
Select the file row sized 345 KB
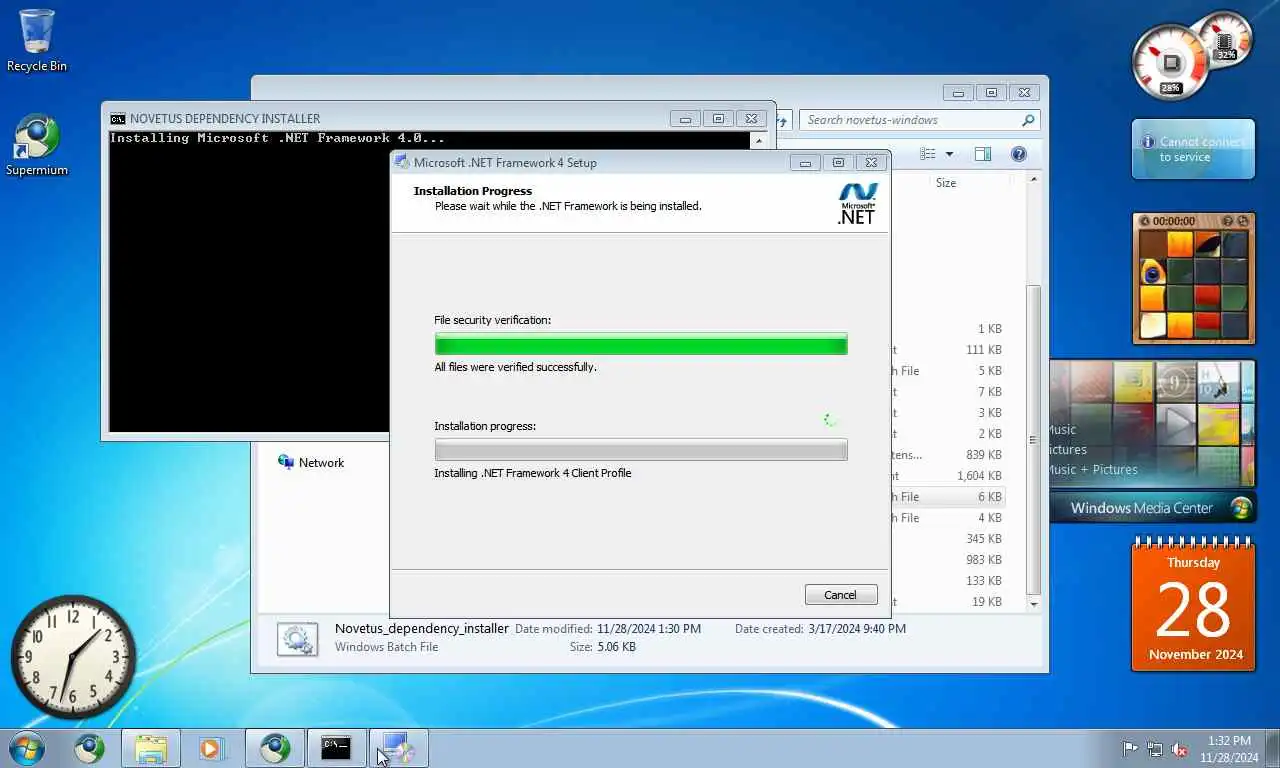(x=947, y=539)
